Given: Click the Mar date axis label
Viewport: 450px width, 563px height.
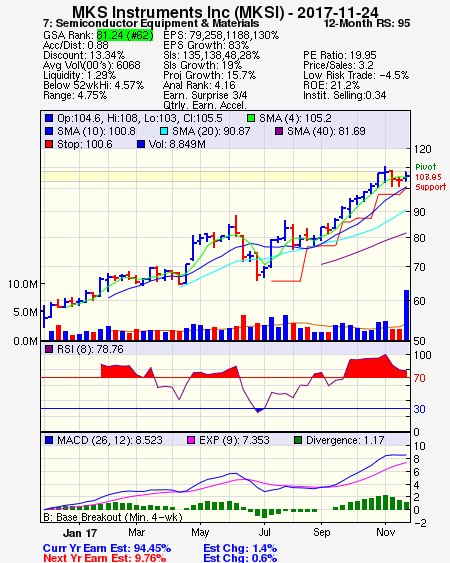Looking at the screenshot, I should (136, 532).
